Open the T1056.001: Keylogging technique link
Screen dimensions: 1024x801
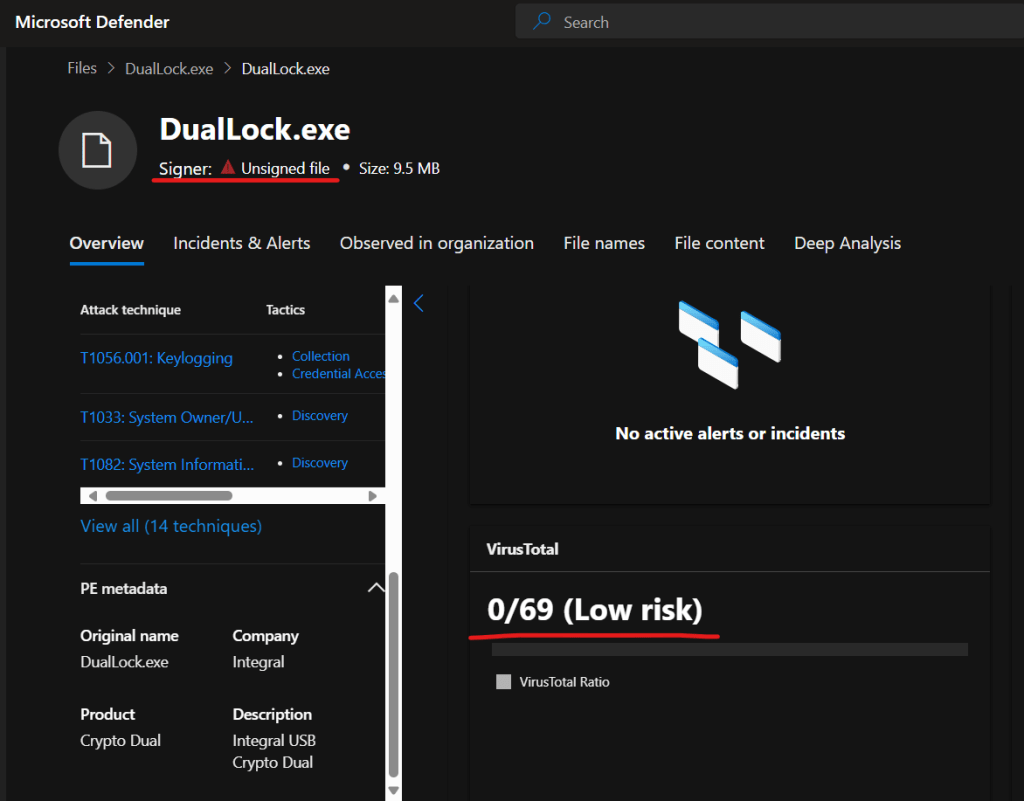156,358
